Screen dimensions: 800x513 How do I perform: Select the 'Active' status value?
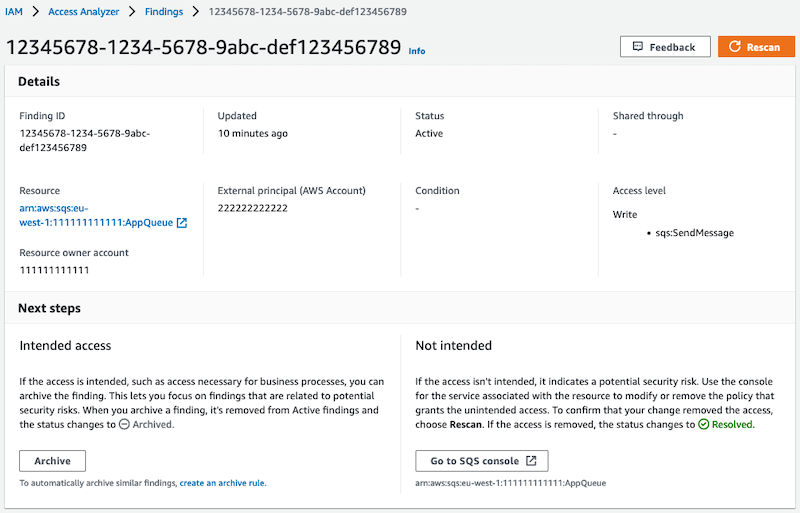429,133
